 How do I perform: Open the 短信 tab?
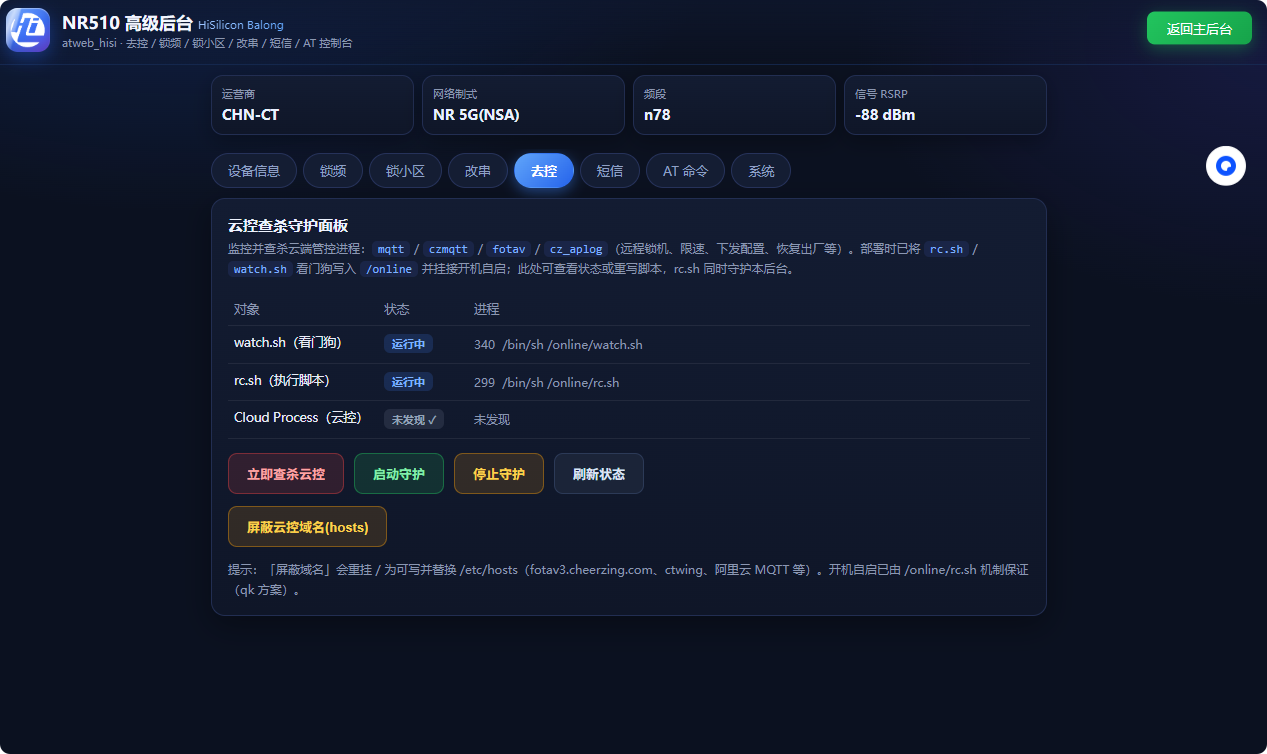[610, 171]
